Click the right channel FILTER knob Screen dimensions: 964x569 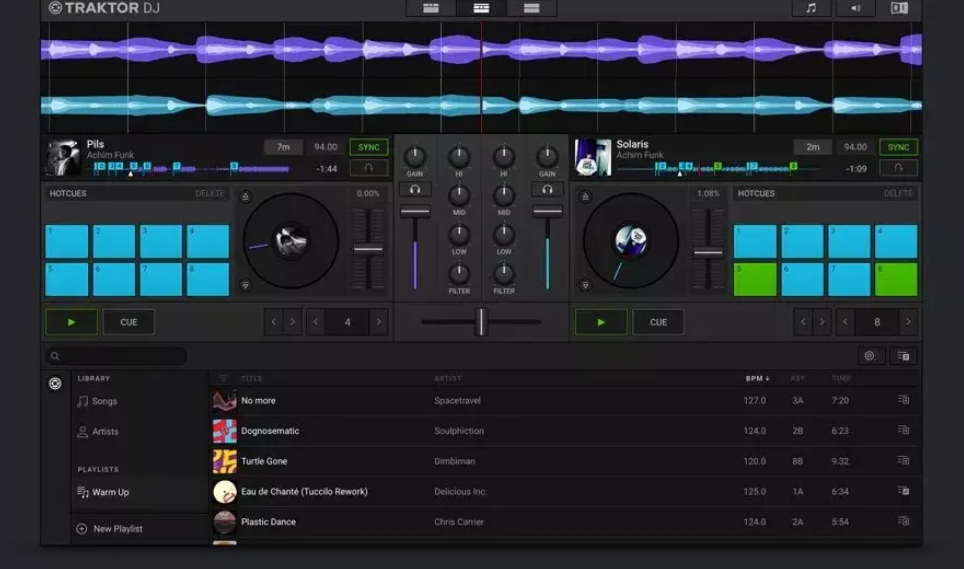tap(504, 274)
